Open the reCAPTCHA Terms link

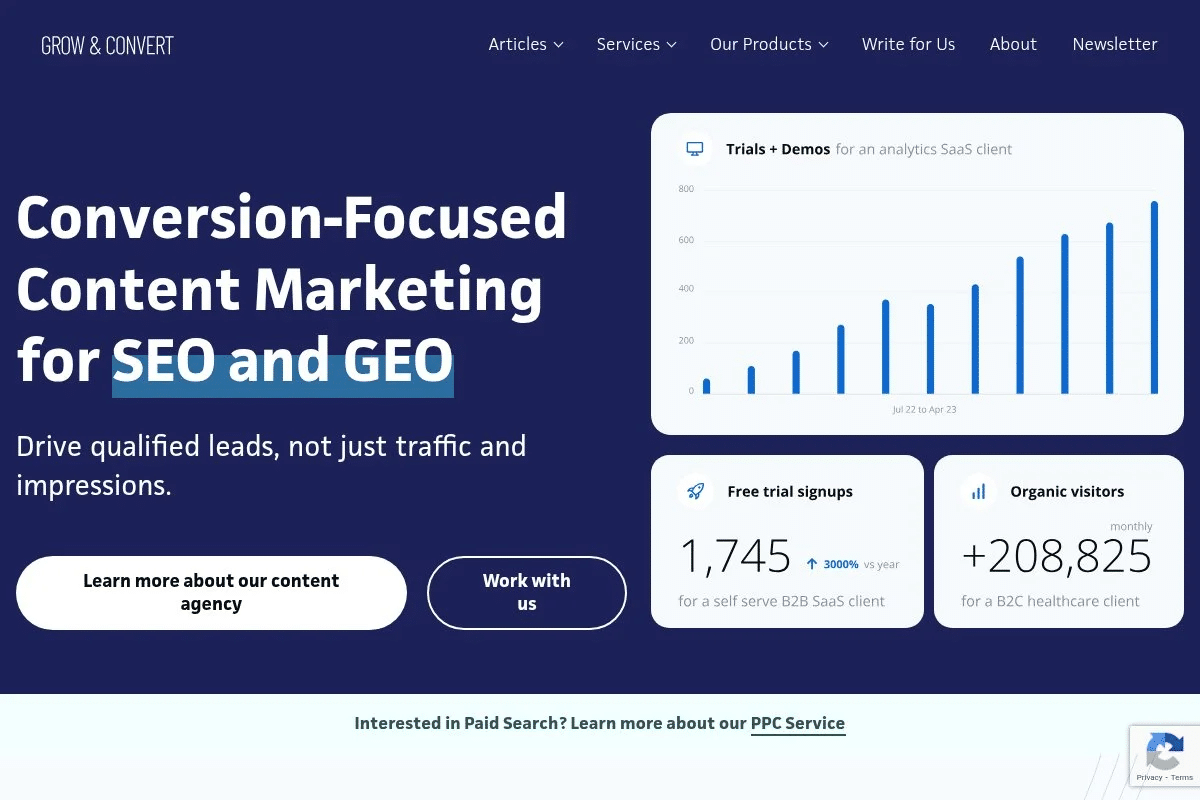click(x=1182, y=777)
